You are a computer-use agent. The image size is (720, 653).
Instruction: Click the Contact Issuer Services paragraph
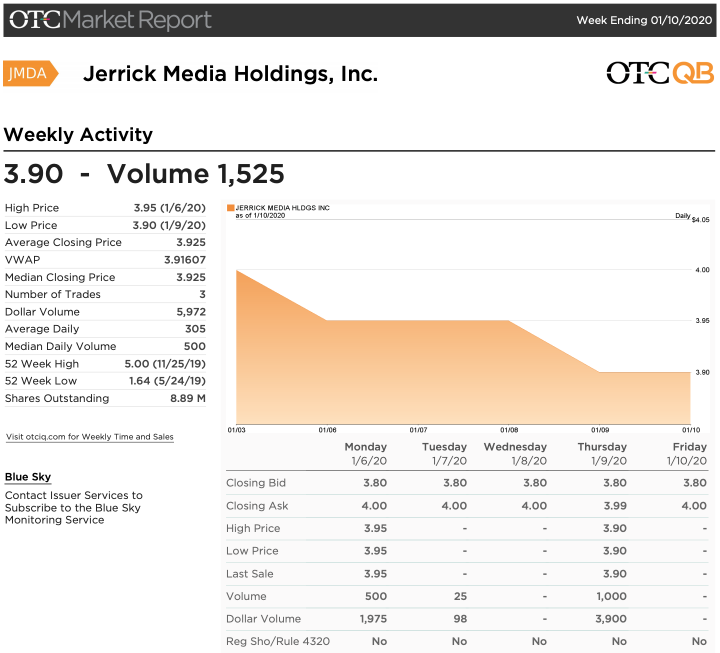click(73, 507)
